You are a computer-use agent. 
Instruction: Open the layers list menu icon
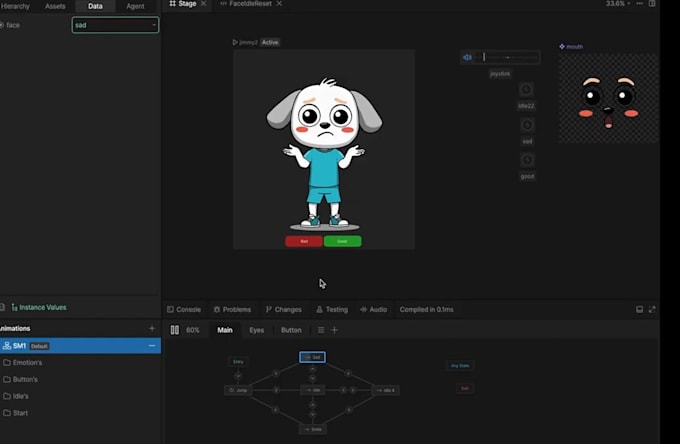coord(321,330)
